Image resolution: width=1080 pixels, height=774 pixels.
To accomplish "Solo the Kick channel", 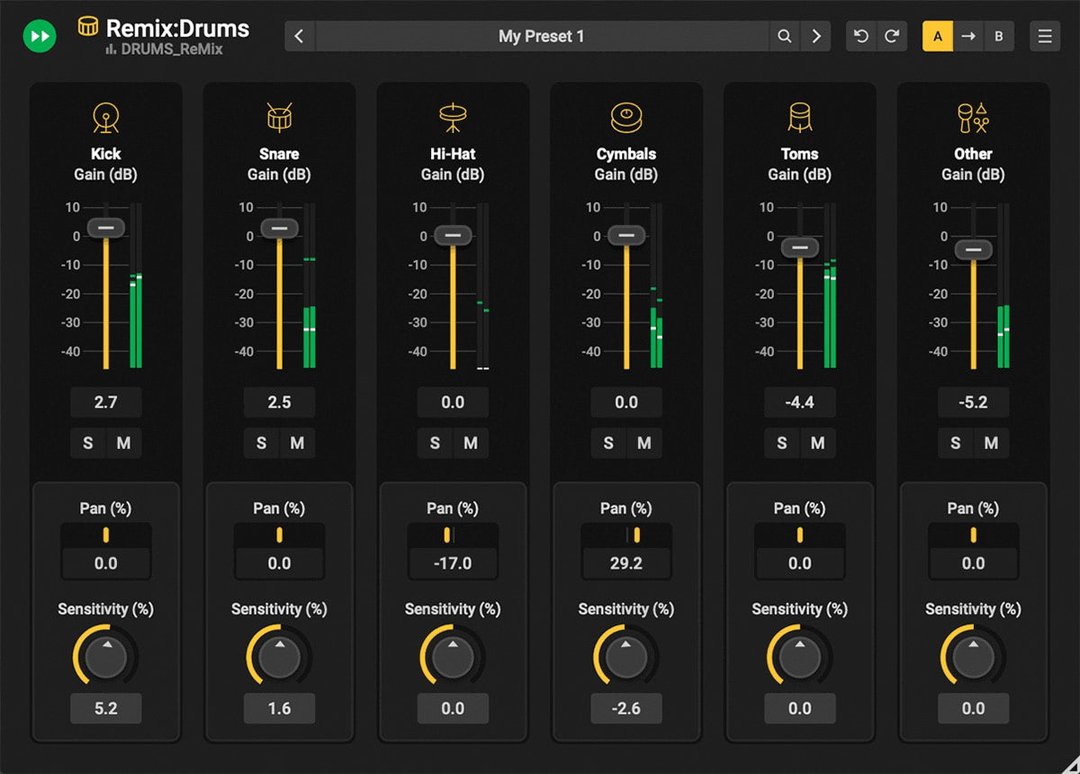I will coord(87,442).
